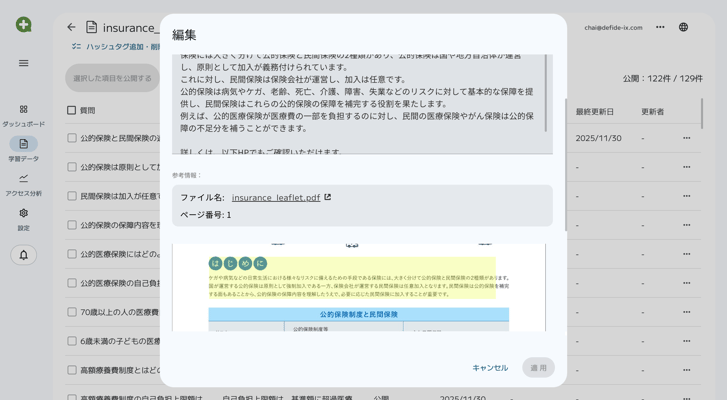
Task: Open row options menu for 2025/11/30 row
Action: [686, 139]
